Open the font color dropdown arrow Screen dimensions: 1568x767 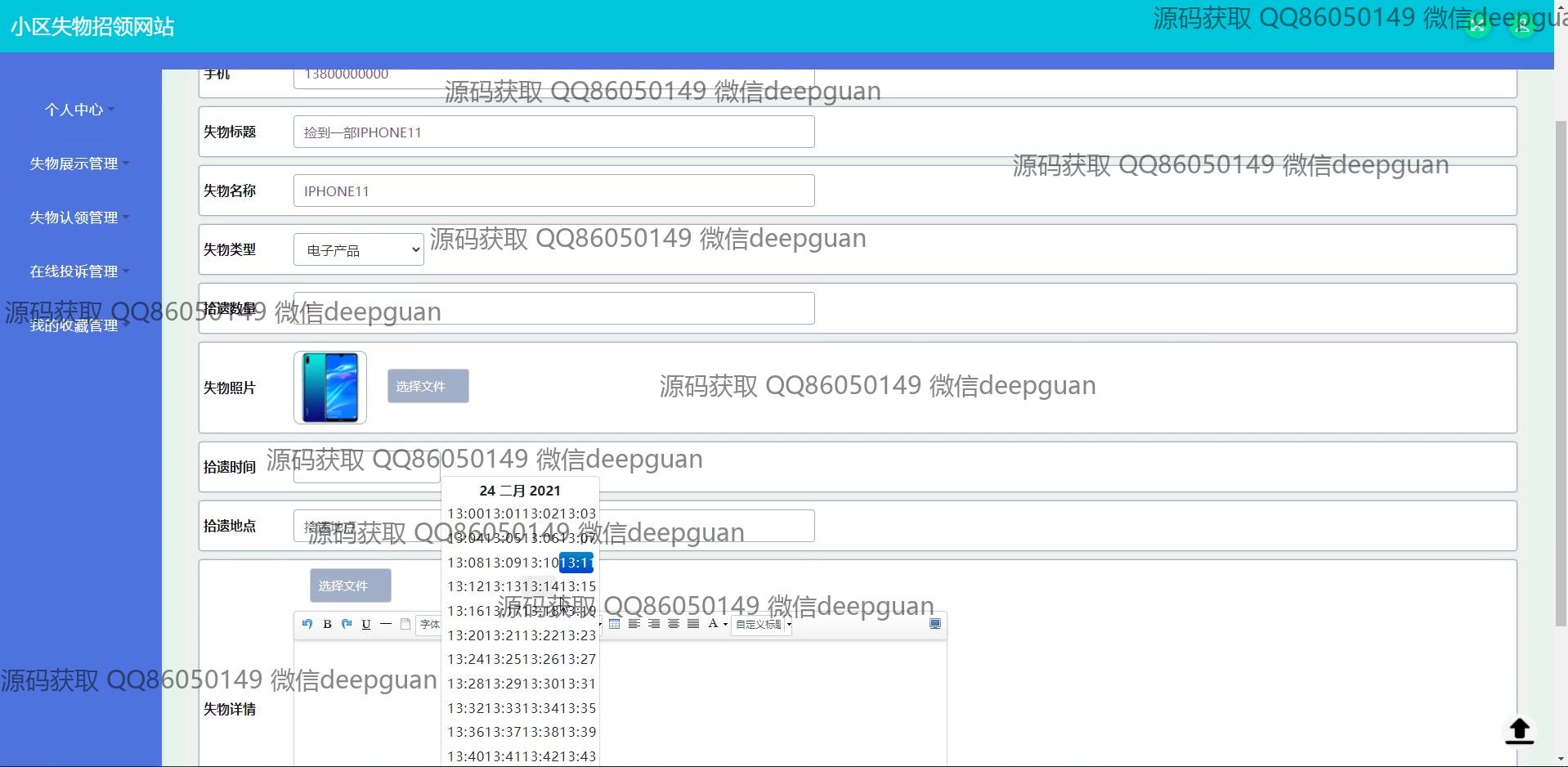pyautogui.click(x=725, y=625)
